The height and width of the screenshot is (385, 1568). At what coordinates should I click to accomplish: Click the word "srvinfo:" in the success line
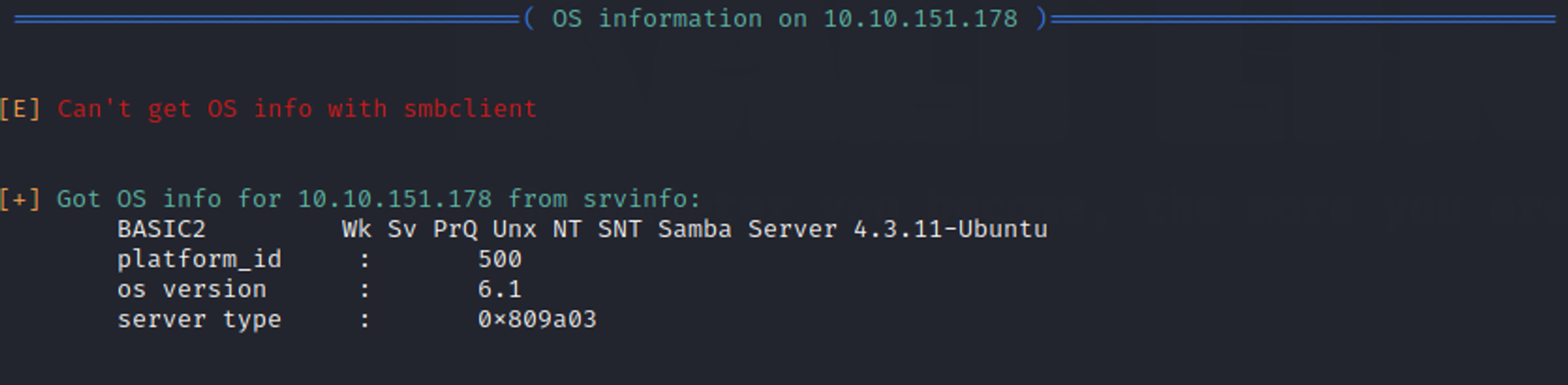click(641, 199)
